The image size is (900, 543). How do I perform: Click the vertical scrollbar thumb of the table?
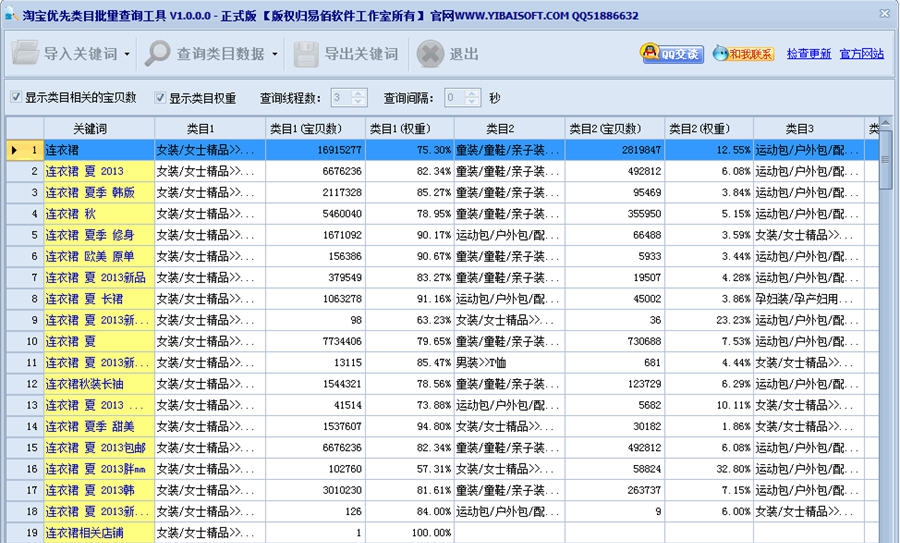[x=886, y=160]
